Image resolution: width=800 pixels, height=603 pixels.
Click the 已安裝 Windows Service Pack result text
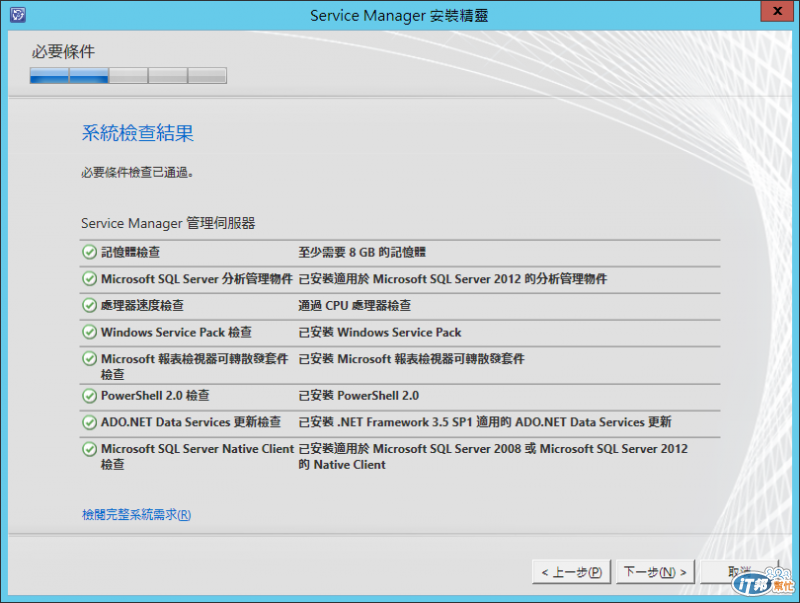[x=380, y=332]
